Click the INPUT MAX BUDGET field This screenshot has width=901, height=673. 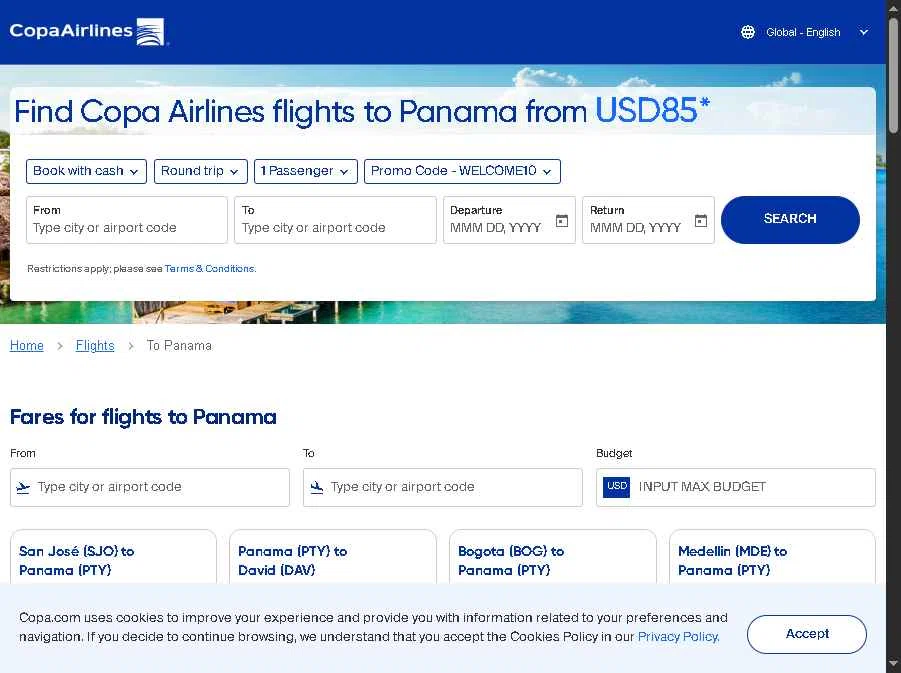[752, 487]
